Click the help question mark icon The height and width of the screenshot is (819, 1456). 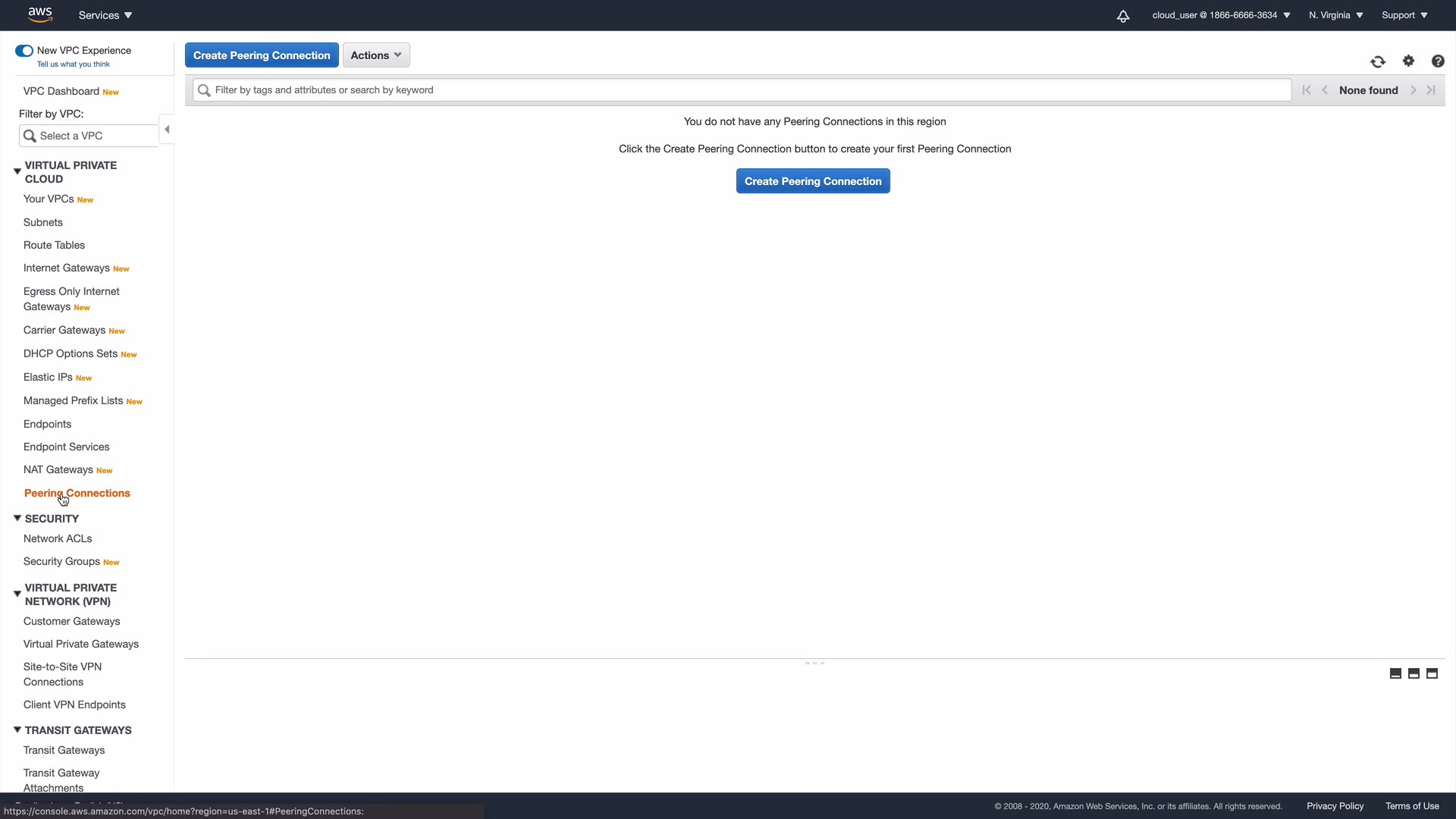(1438, 61)
